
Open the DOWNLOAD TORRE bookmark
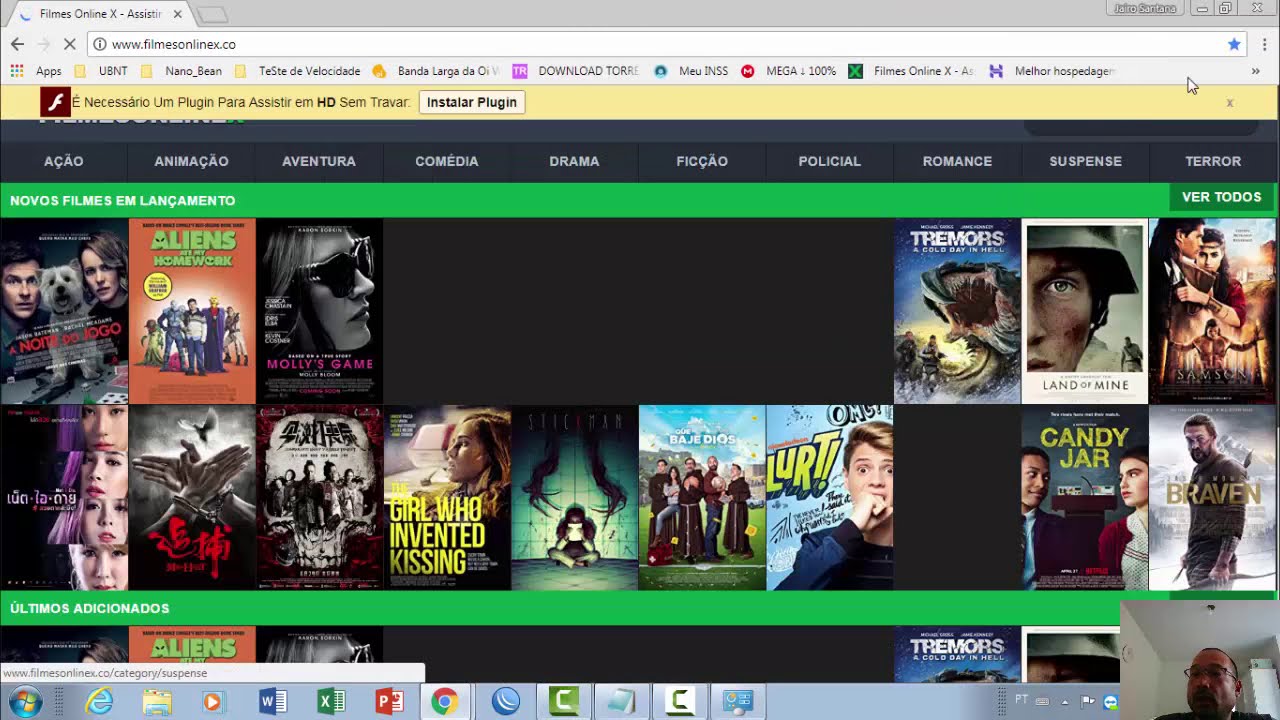coord(576,71)
